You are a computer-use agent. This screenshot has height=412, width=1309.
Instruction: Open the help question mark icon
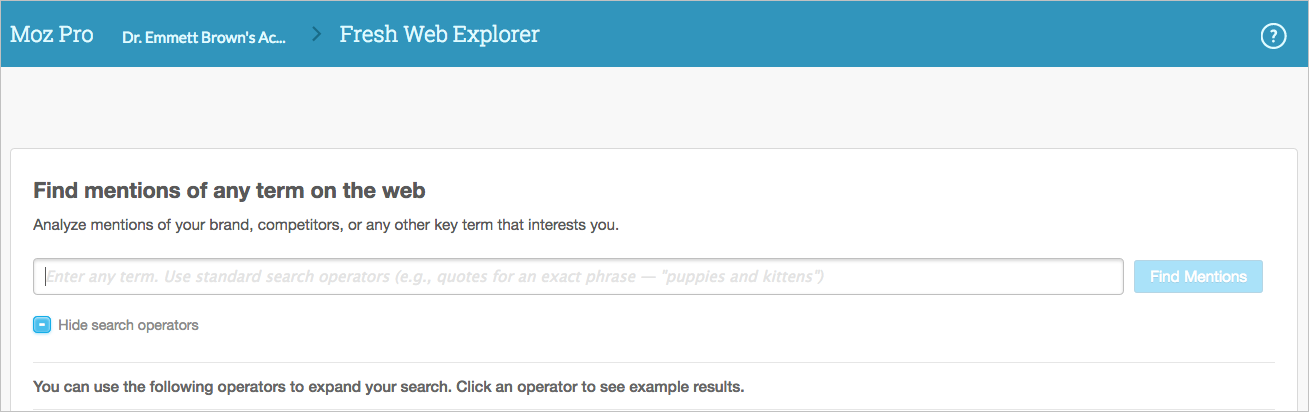point(1273,36)
